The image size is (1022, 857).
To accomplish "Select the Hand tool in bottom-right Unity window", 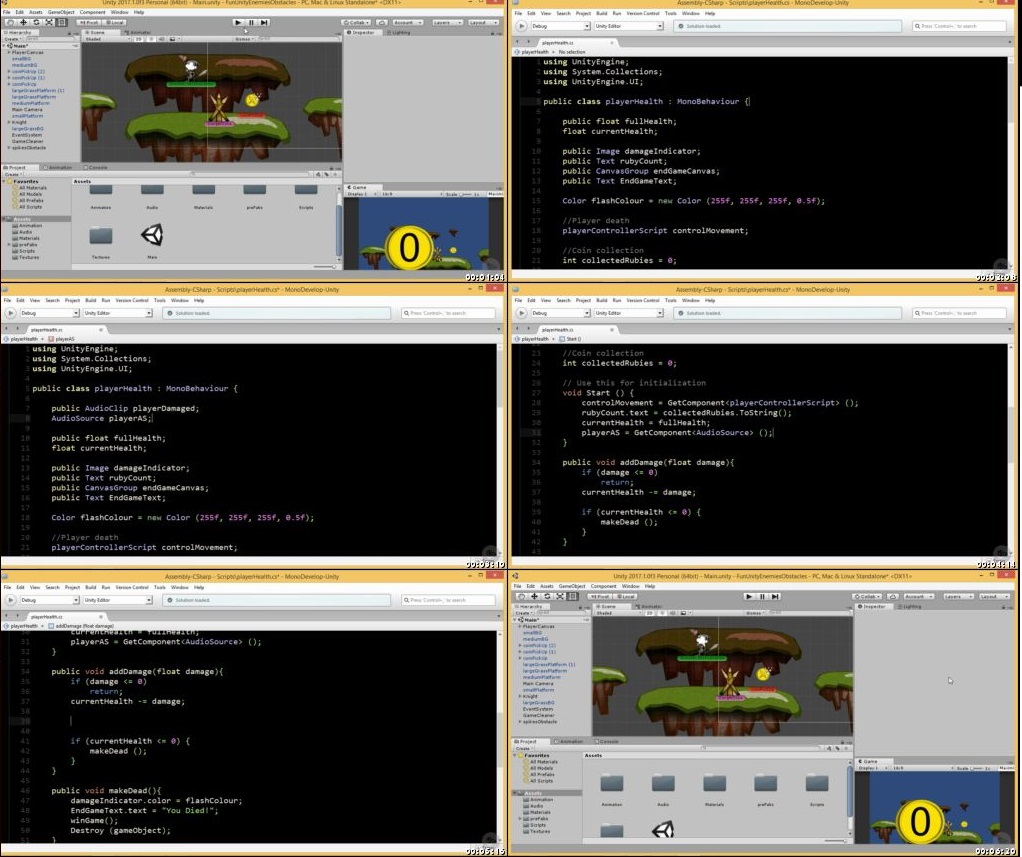I will tap(521, 596).
